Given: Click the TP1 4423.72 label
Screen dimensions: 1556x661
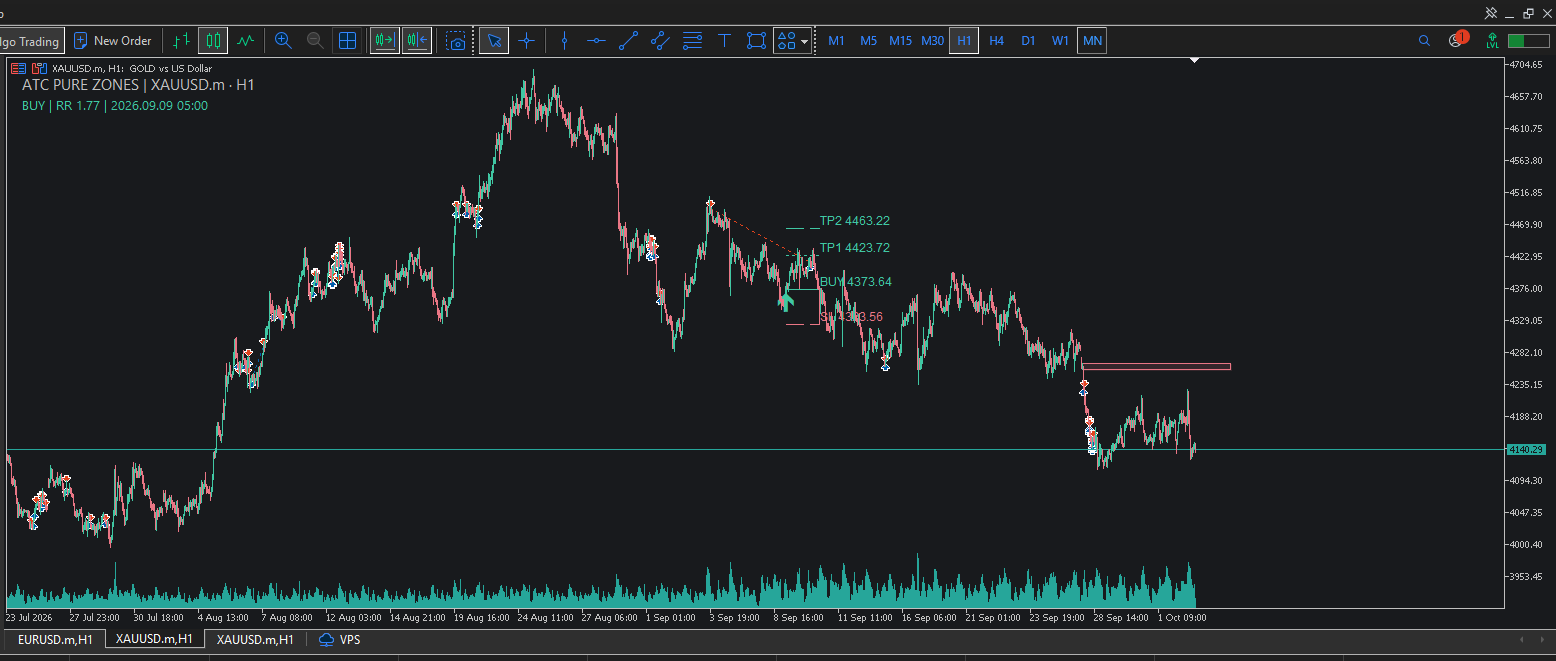Looking at the screenshot, I should [855, 248].
